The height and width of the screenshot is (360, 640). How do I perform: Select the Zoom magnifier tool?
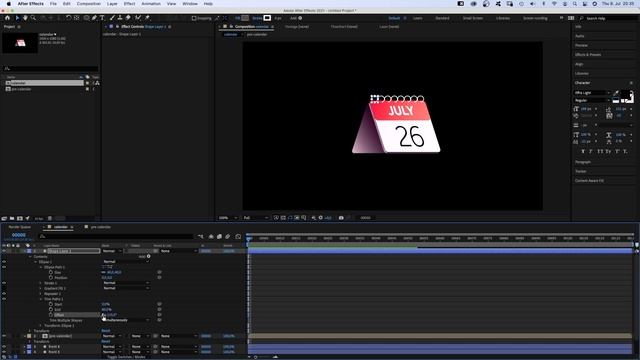[x=33, y=18]
